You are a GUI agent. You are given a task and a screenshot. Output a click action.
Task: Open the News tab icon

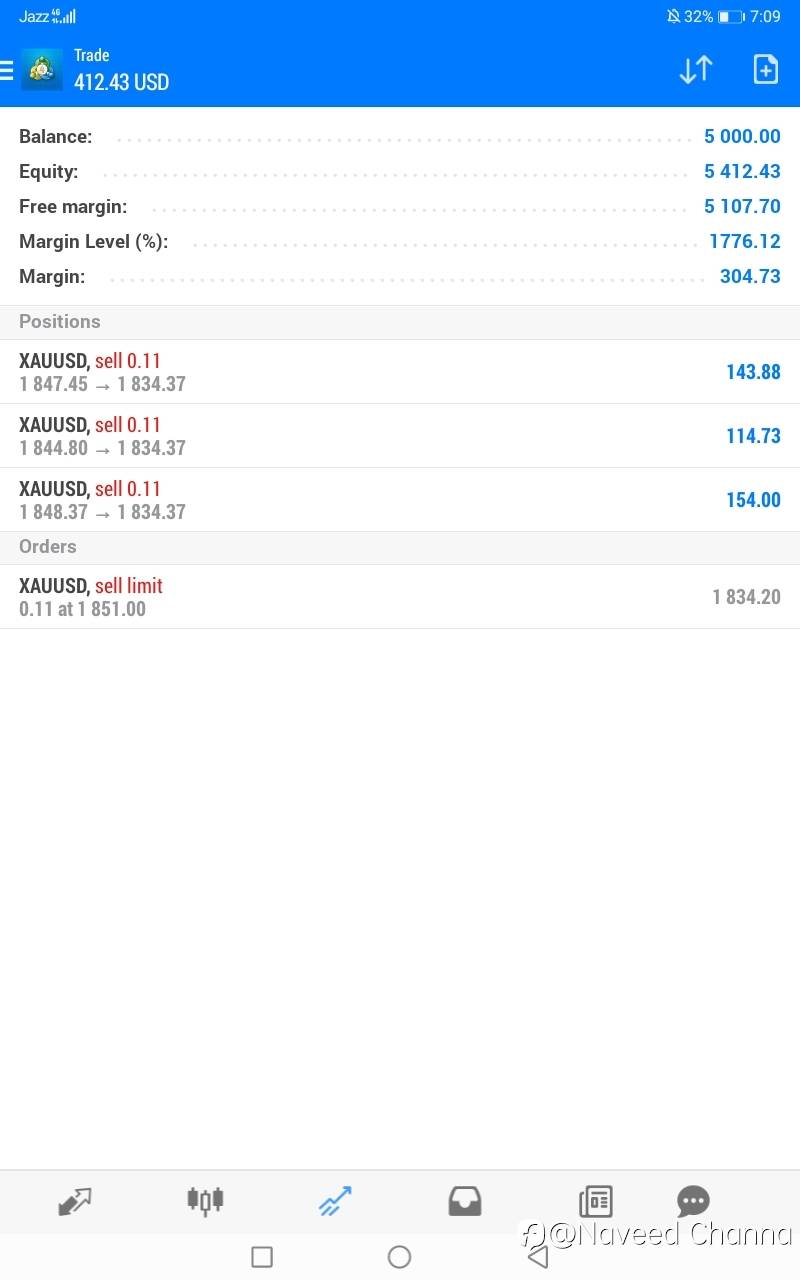(595, 1200)
